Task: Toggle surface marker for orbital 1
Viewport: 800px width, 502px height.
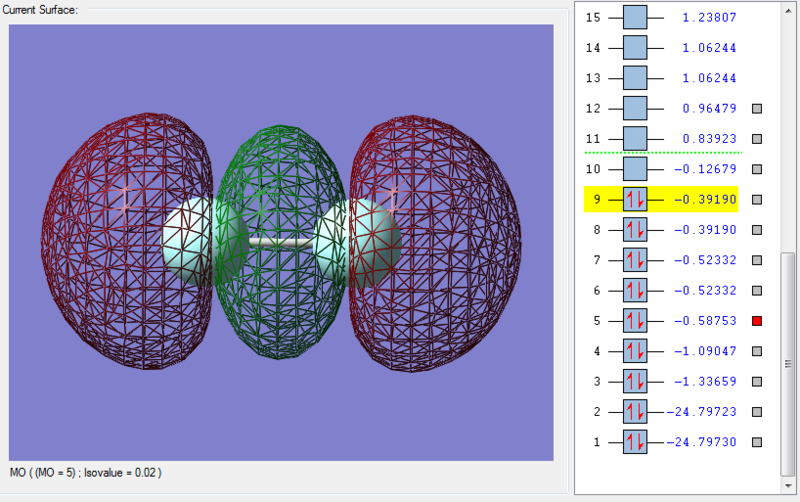Action: pyautogui.click(x=757, y=442)
